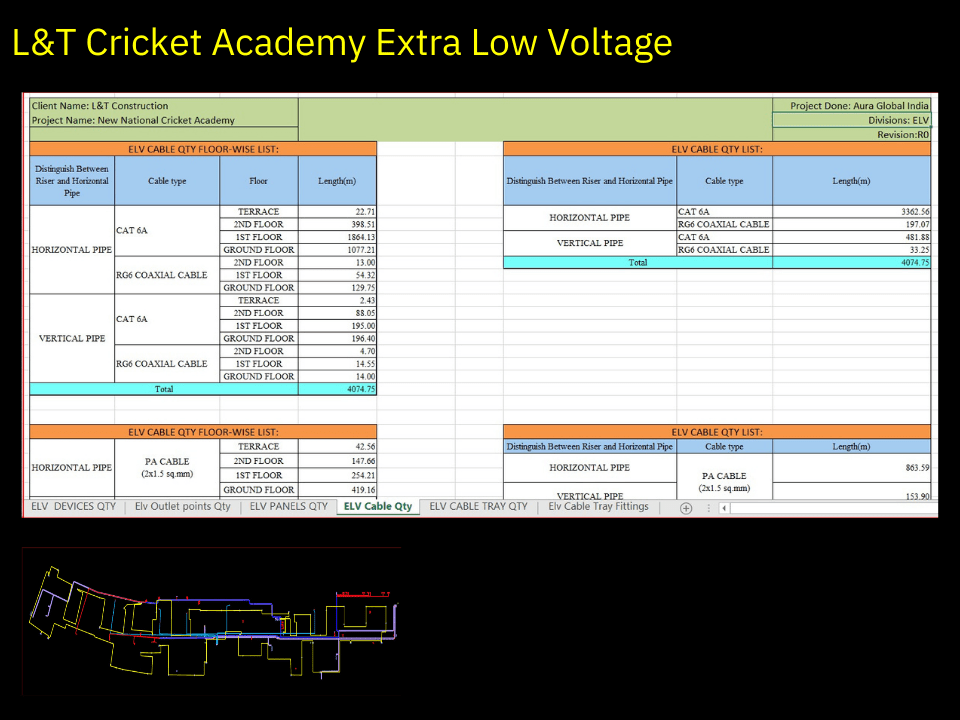Select the top-right ELV CABLE QTY LIST header

(x=717, y=149)
